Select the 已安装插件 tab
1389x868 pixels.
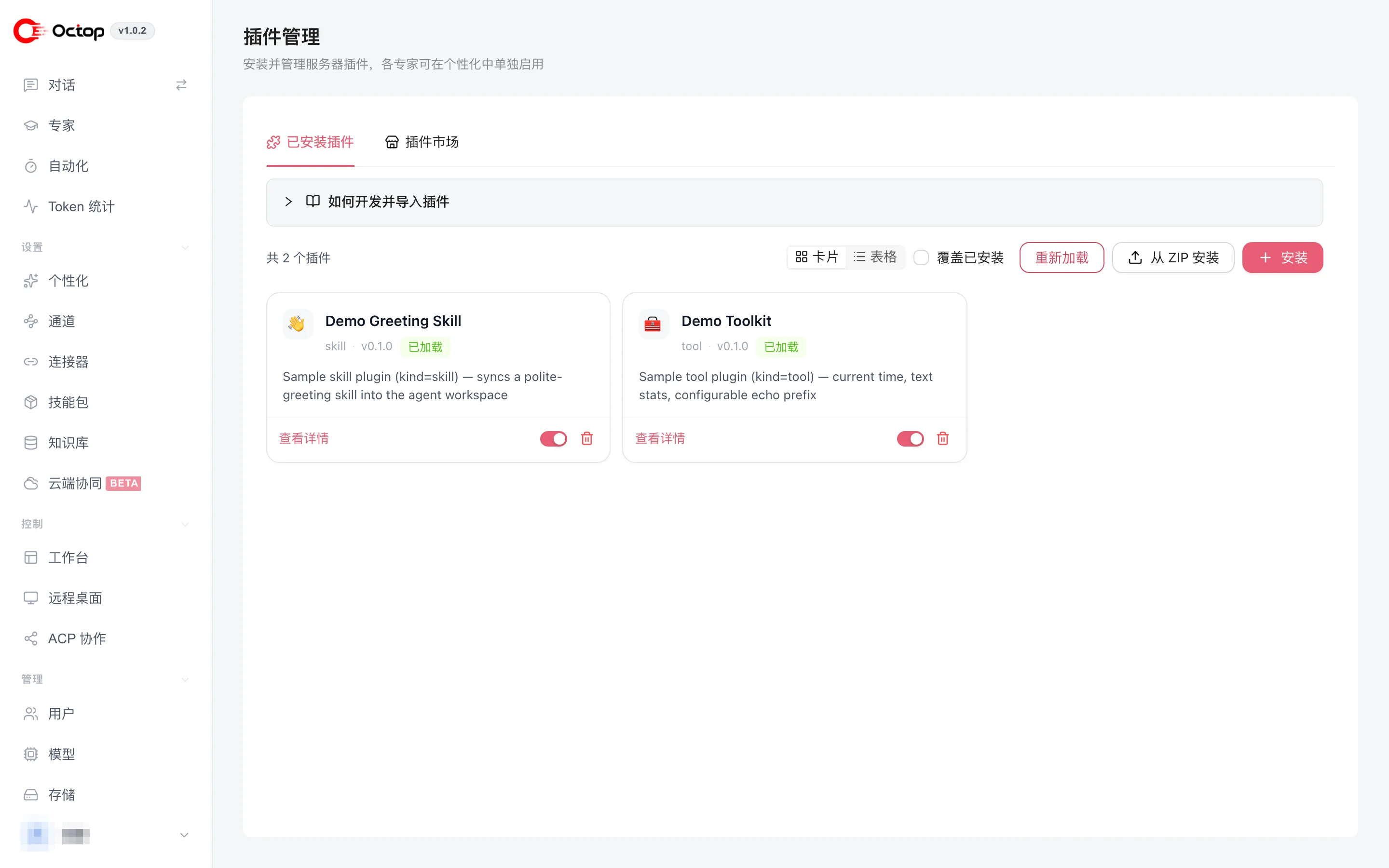pyautogui.click(x=311, y=142)
